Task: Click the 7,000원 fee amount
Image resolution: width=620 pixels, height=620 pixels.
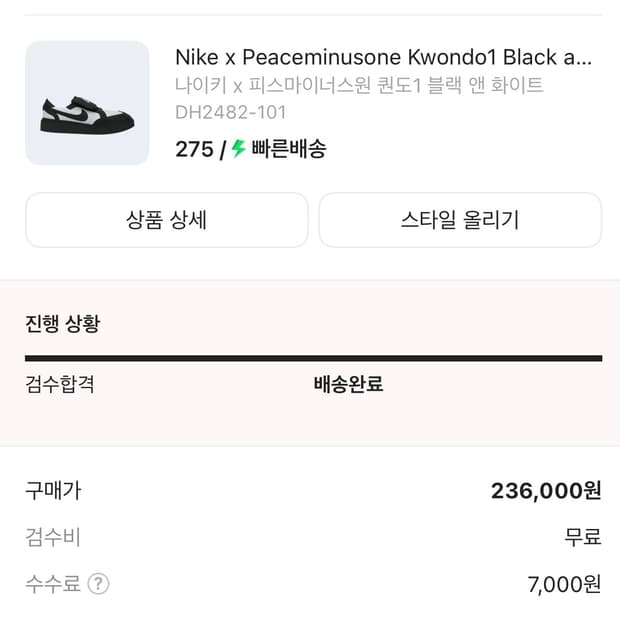Action: click(564, 584)
